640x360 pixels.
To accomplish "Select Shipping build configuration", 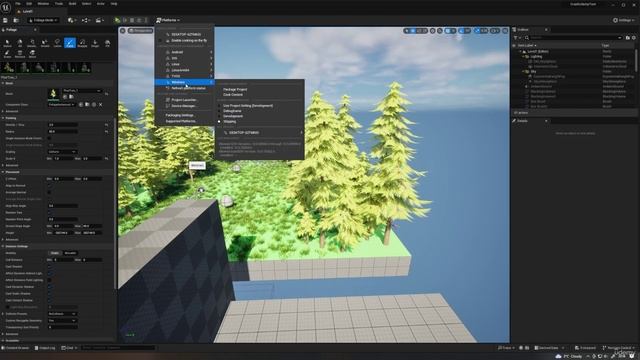I will 229,121.
